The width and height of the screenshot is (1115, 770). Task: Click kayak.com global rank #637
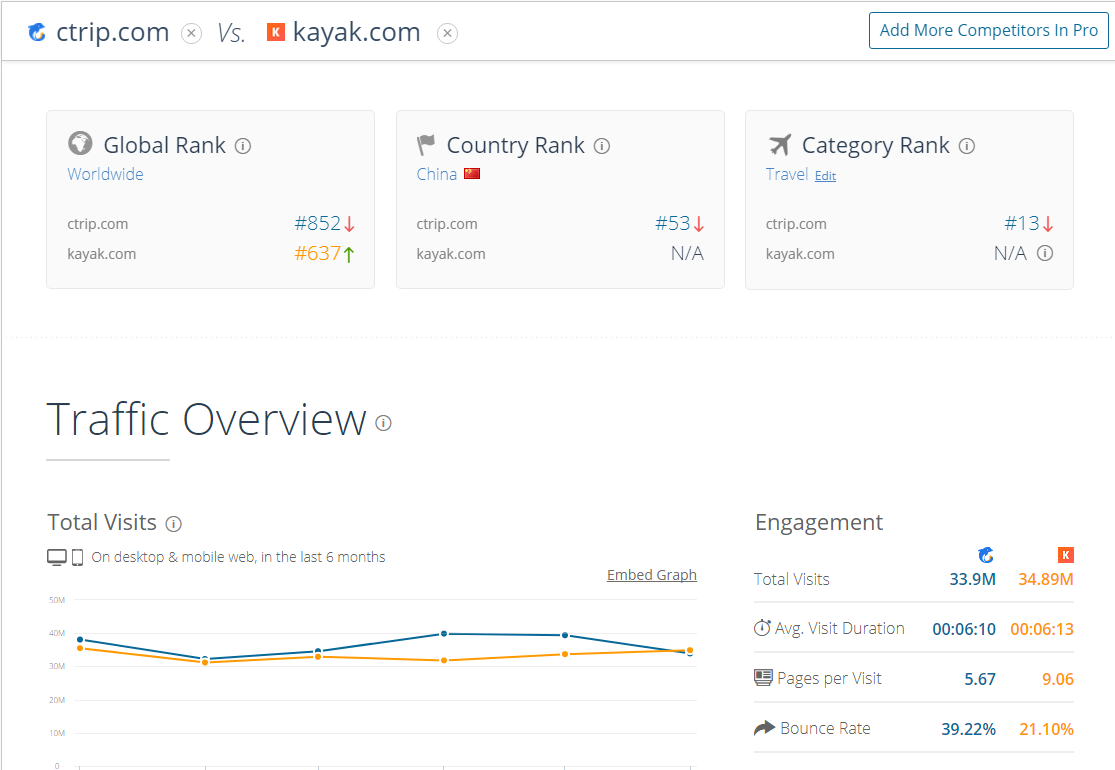(318, 253)
